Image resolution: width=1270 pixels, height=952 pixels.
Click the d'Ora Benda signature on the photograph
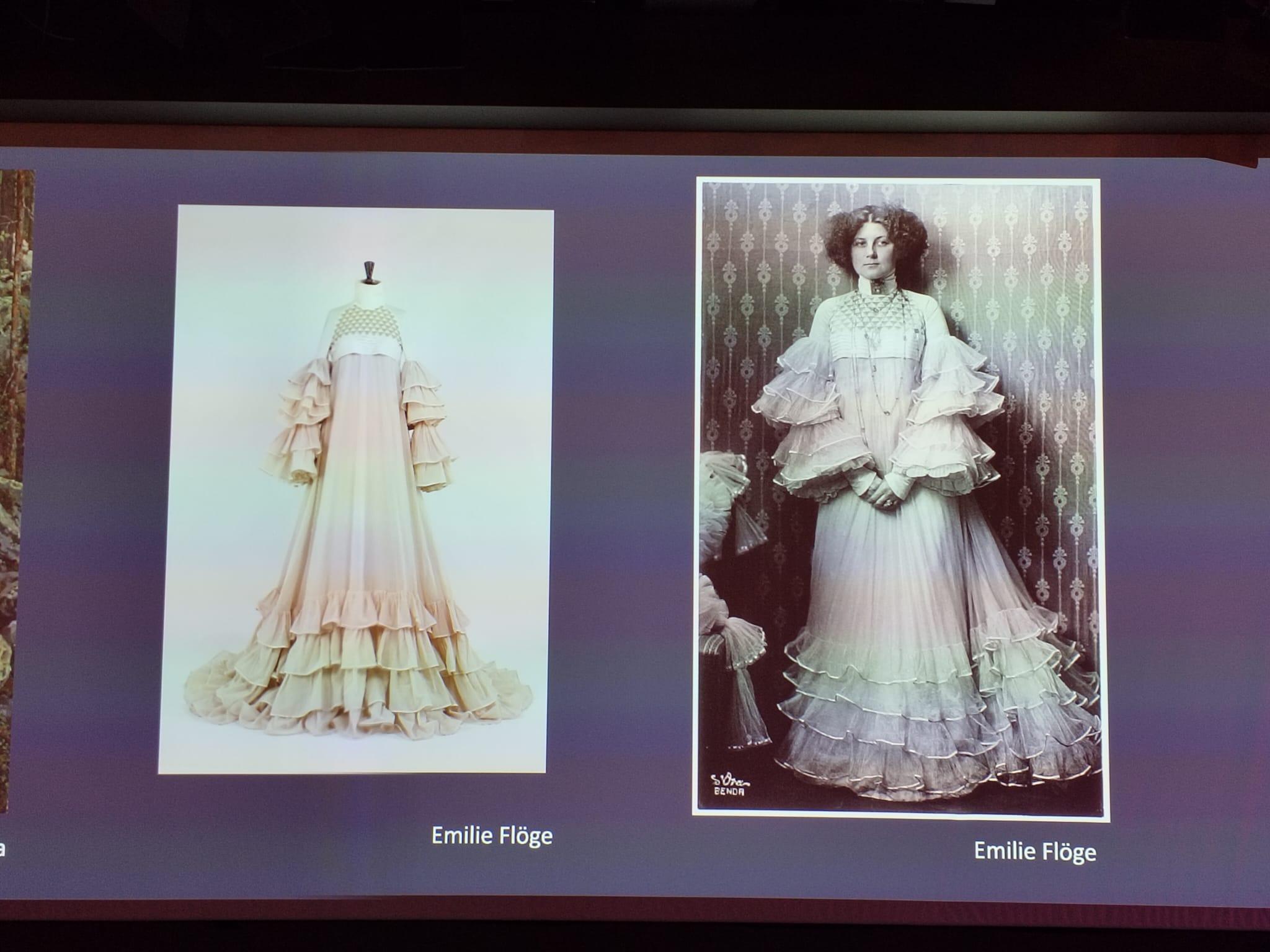[729, 785]
